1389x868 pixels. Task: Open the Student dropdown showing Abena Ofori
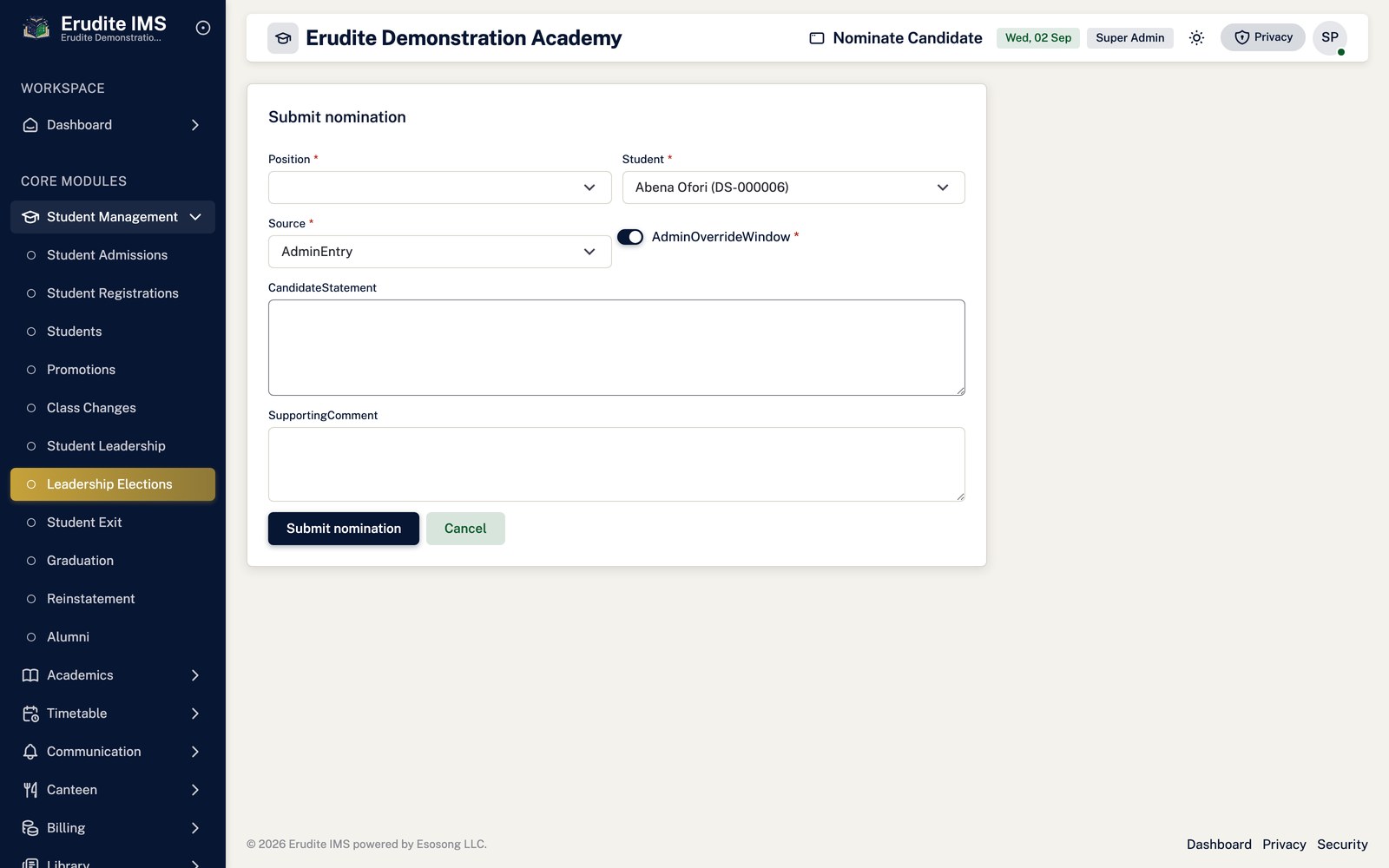(x=793, y=187)
